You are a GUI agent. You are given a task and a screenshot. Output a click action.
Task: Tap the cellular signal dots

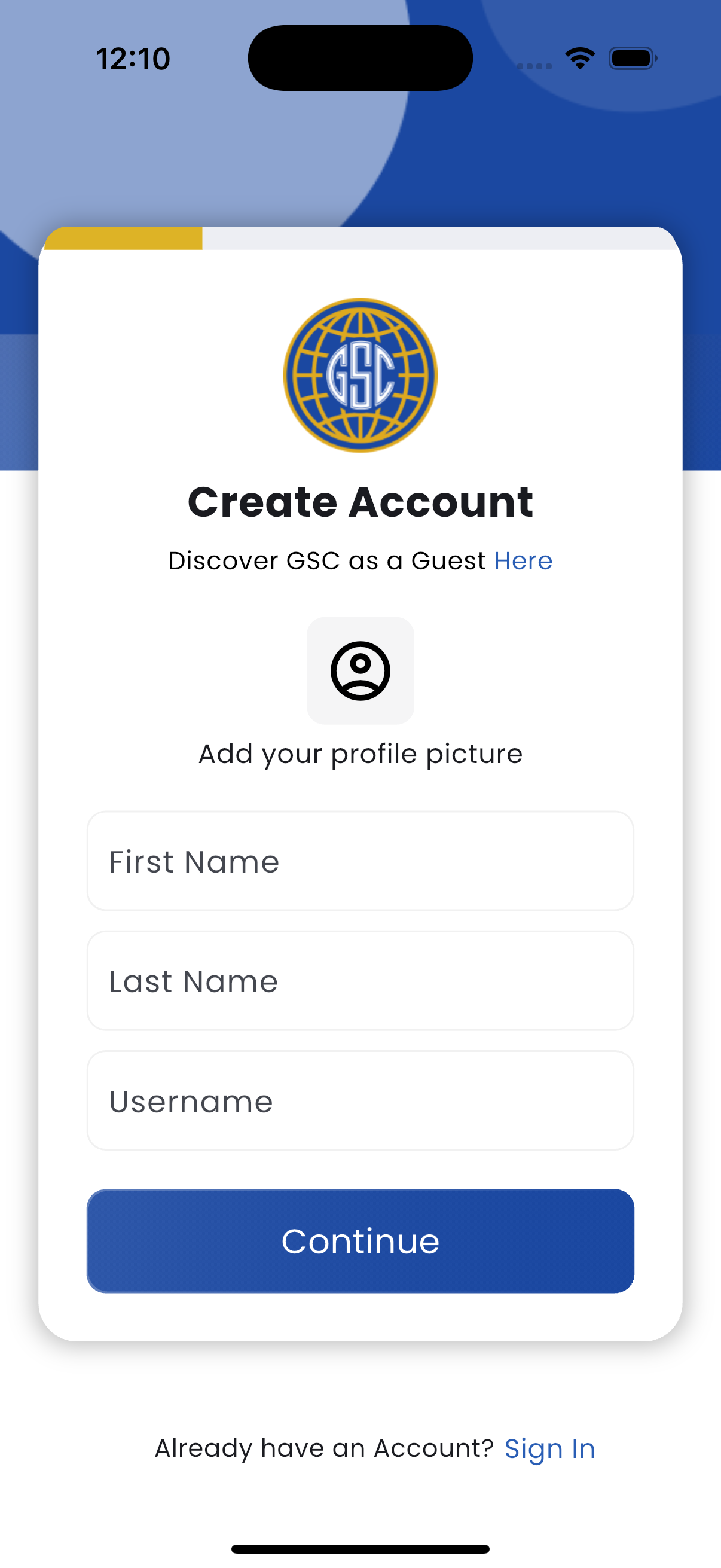[534, 66]
